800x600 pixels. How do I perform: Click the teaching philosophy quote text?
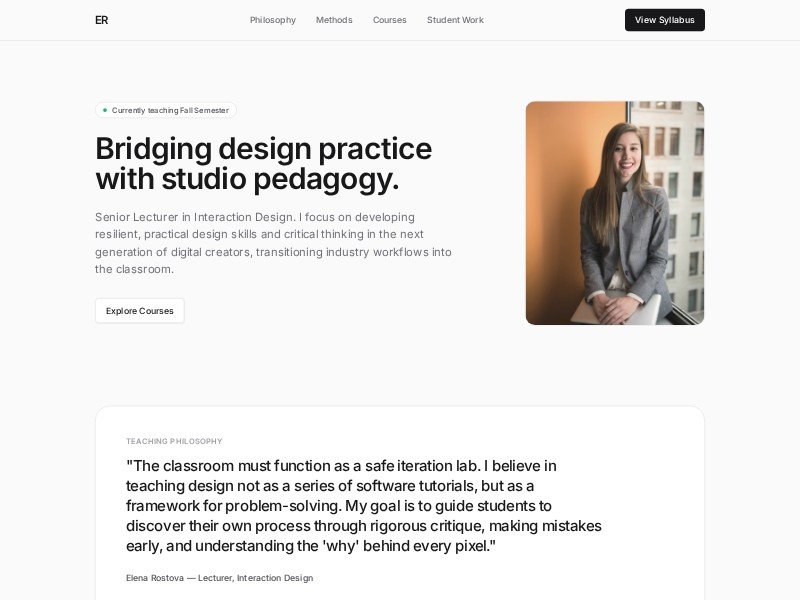[365, 506]
